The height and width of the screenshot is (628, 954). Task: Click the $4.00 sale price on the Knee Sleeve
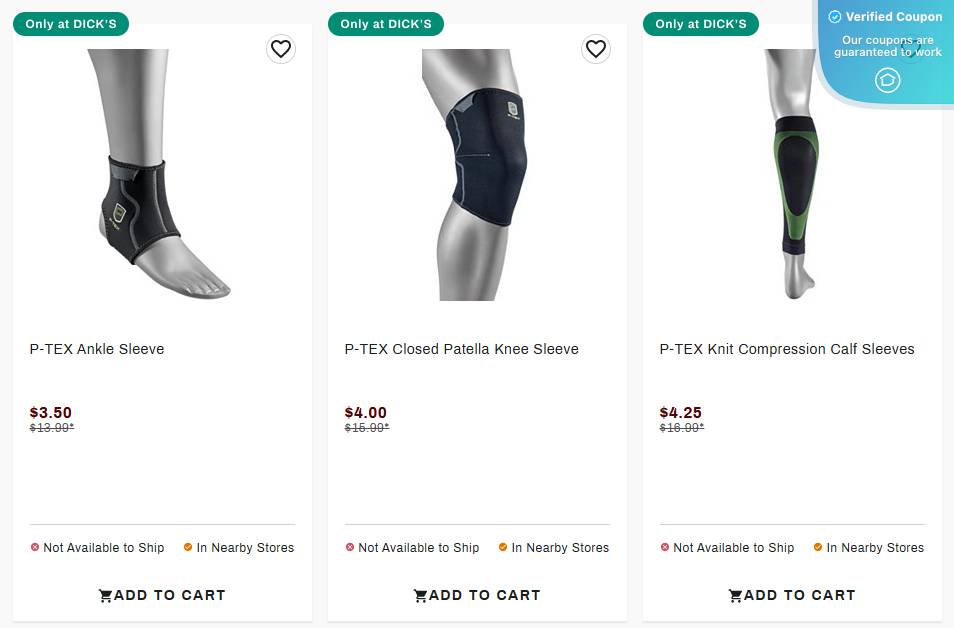click(x=366, y=412)
